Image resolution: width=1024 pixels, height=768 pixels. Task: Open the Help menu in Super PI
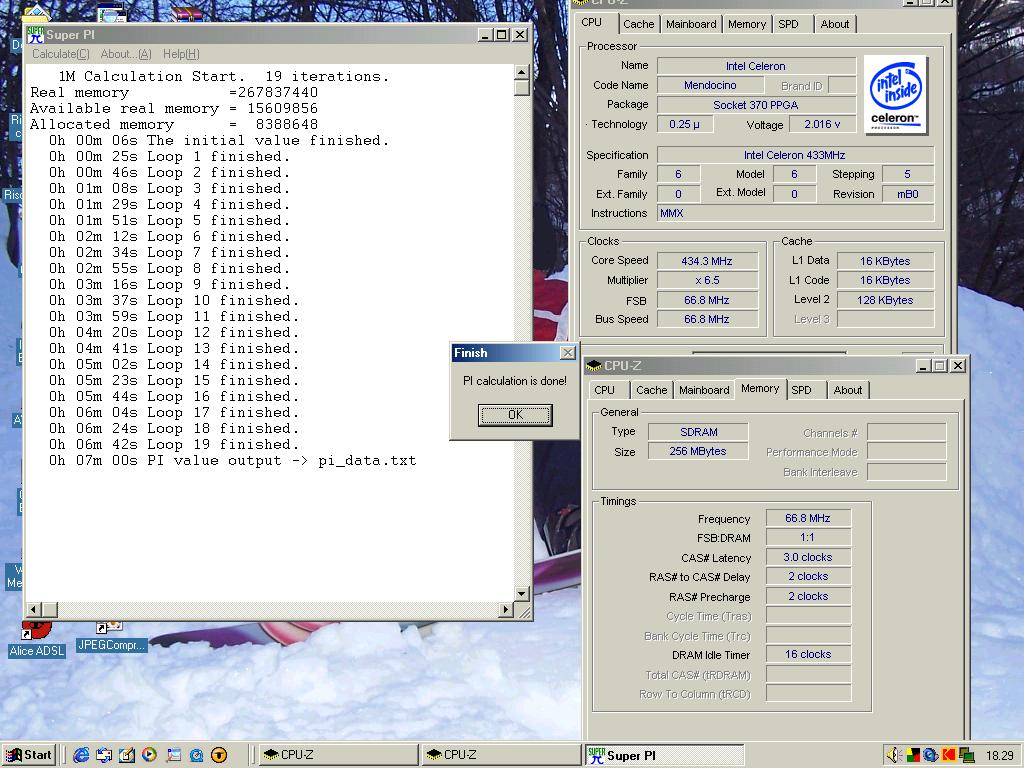coord(181,54)
